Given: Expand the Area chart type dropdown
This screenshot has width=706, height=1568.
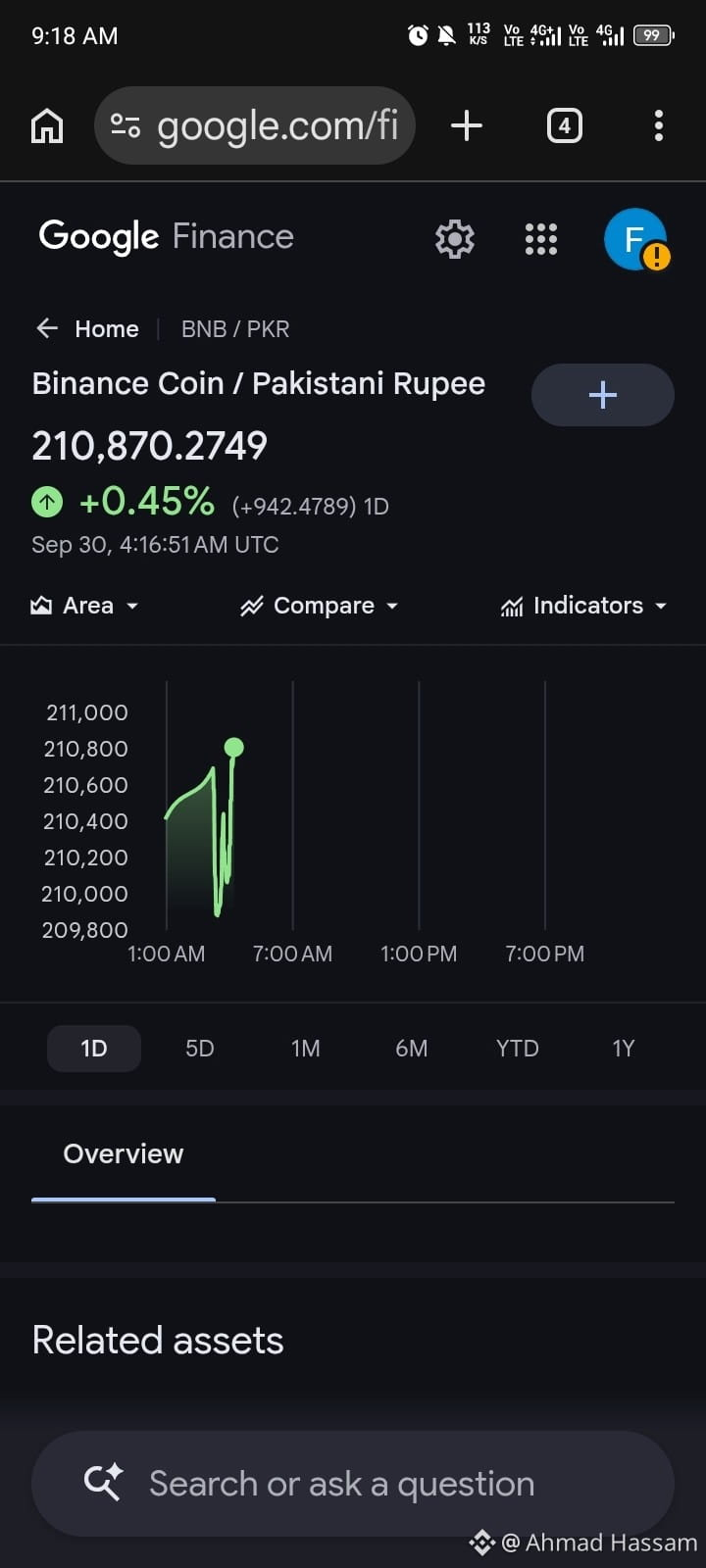Looking at the screenshot, I should click(84, 606).
